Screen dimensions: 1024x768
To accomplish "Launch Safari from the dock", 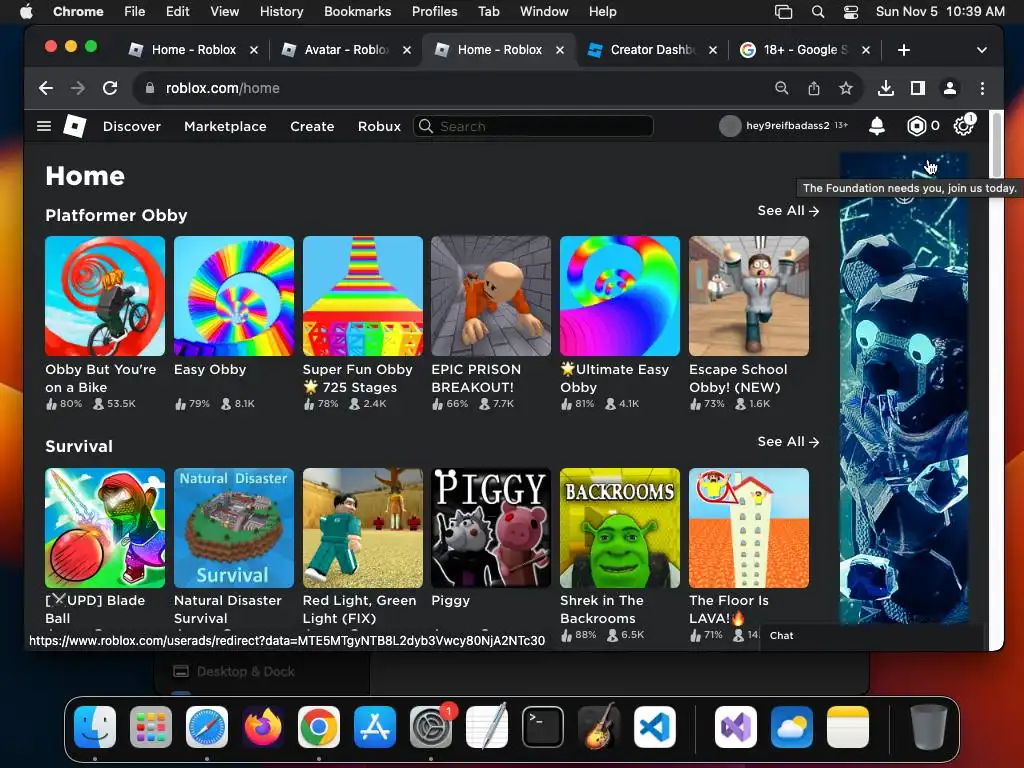I will pyautogui.click(x=207, y=727).
